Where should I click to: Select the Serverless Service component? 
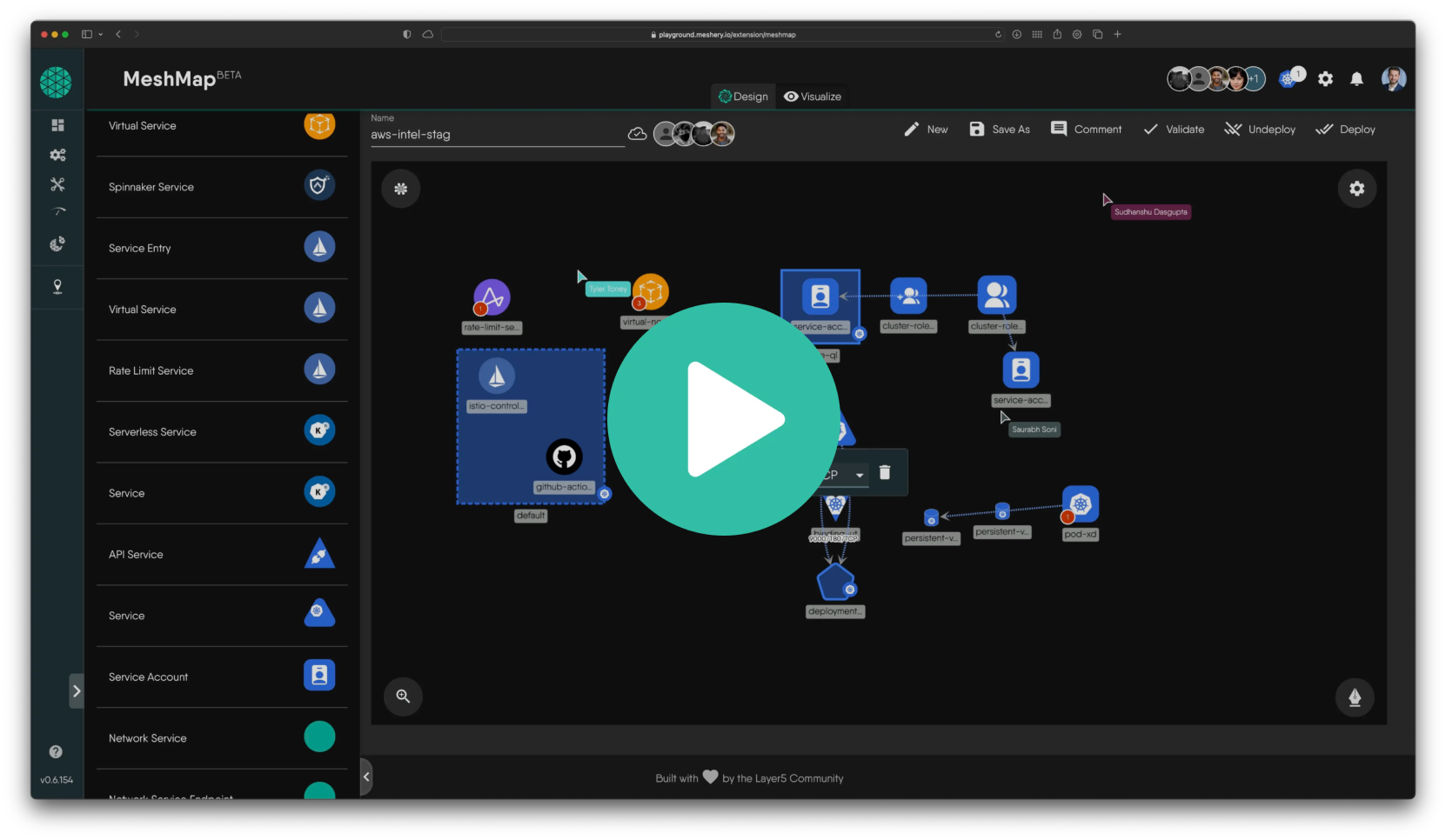coord(222,432)
